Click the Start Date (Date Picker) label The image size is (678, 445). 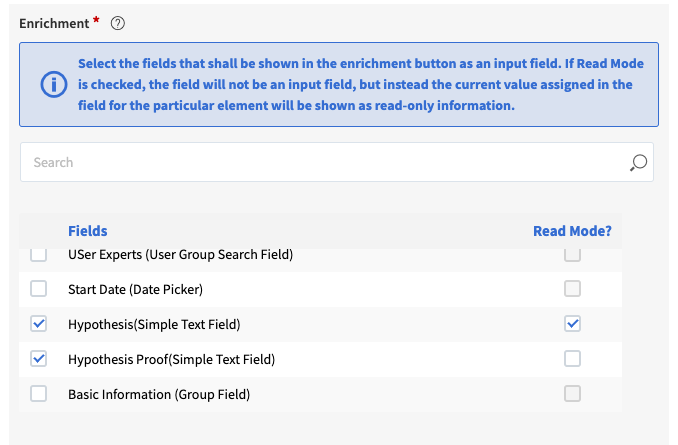click(x=135, y=289)
